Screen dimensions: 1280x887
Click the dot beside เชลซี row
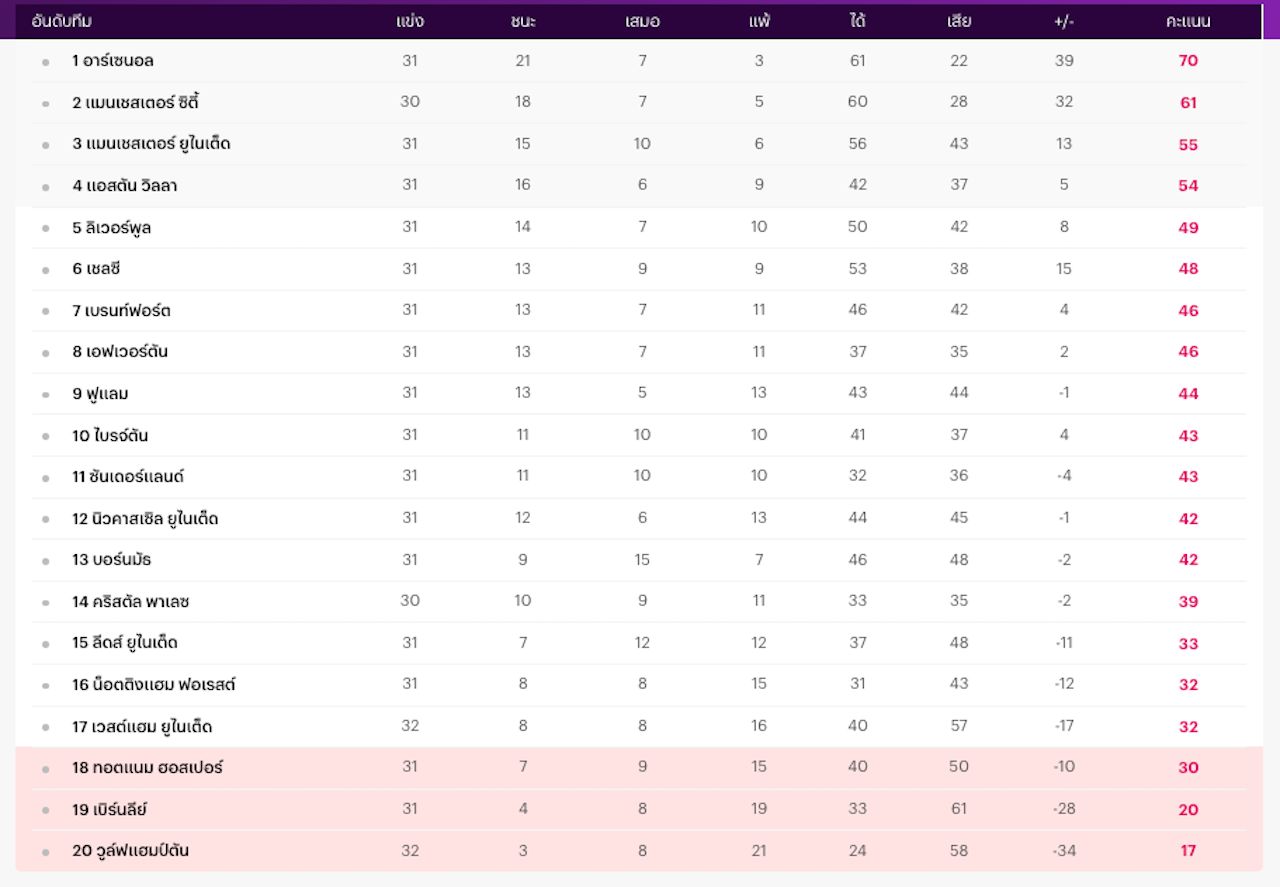[x=45, y=270]
